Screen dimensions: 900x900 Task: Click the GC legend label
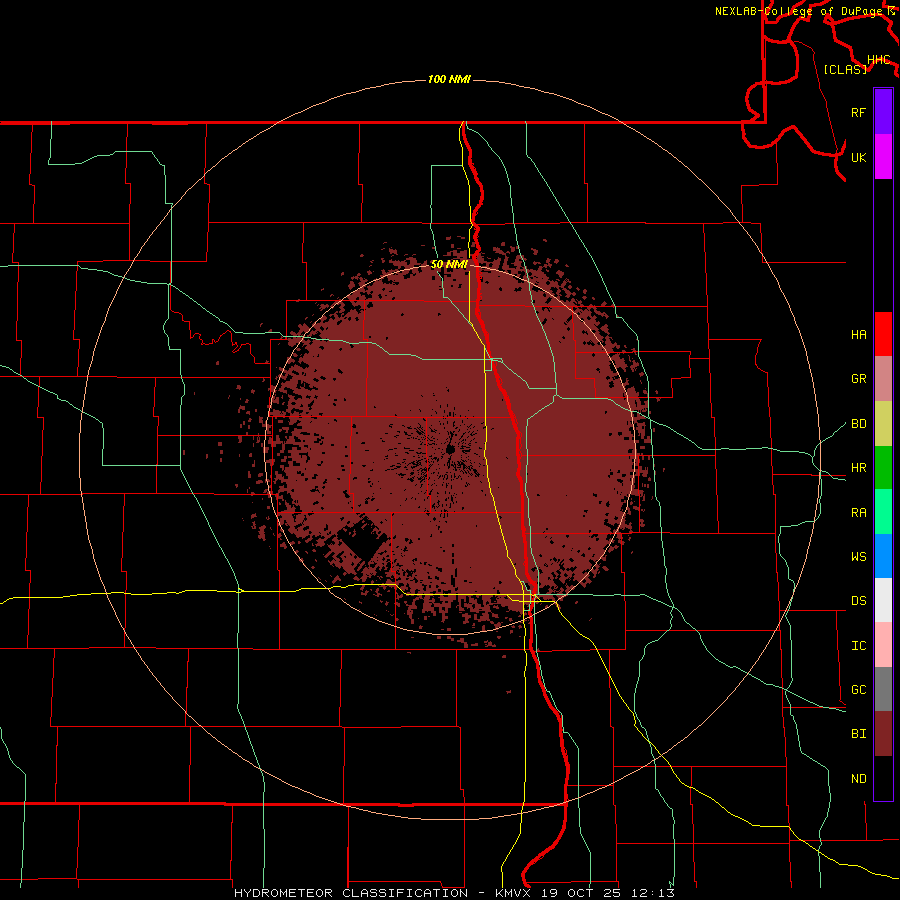(x=858, y=689)
